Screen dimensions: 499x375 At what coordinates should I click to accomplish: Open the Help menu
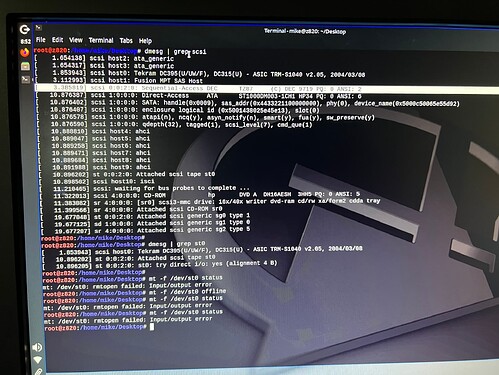(145, 41)
